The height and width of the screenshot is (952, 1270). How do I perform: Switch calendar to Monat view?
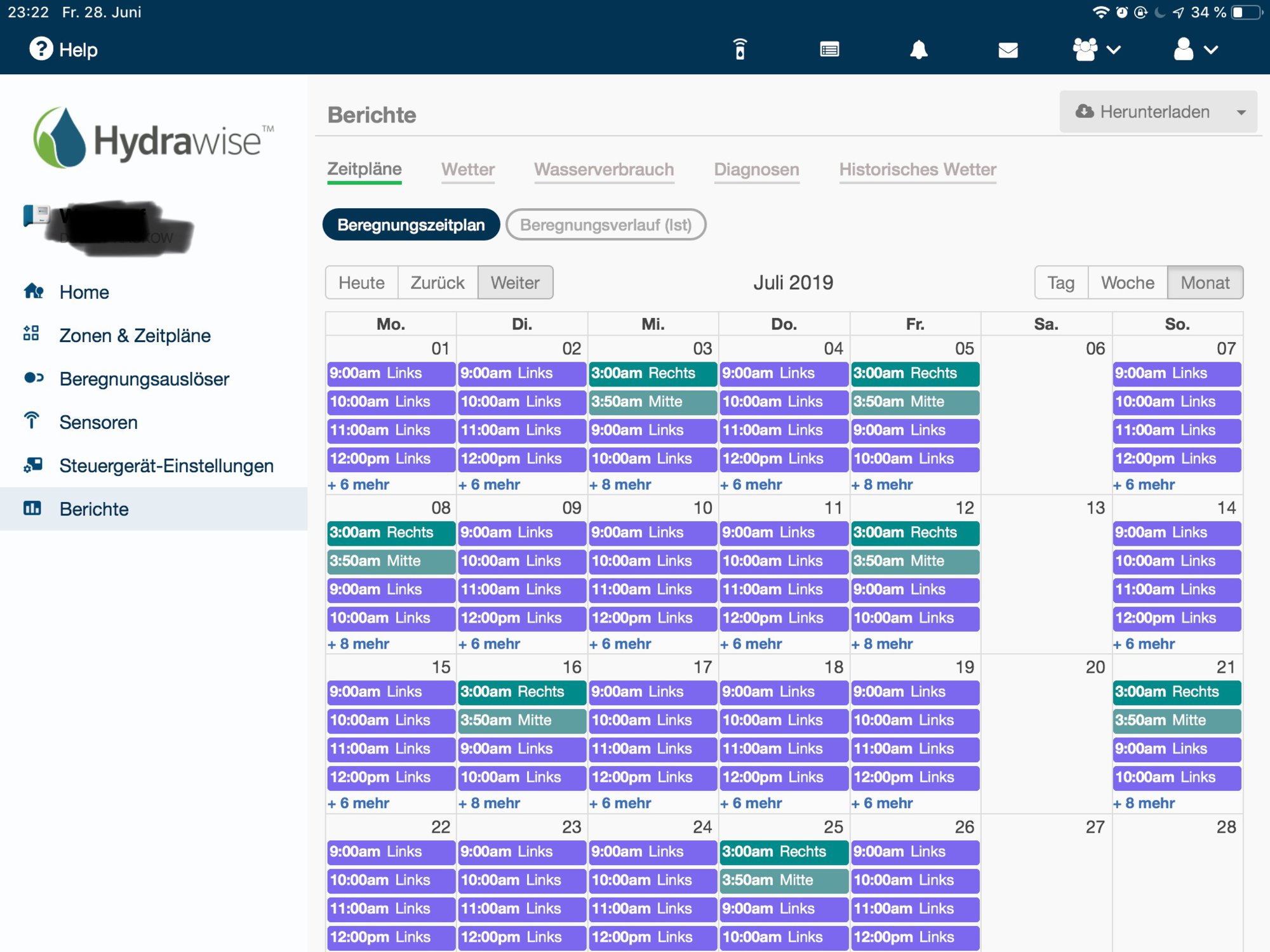[1205, 282]
